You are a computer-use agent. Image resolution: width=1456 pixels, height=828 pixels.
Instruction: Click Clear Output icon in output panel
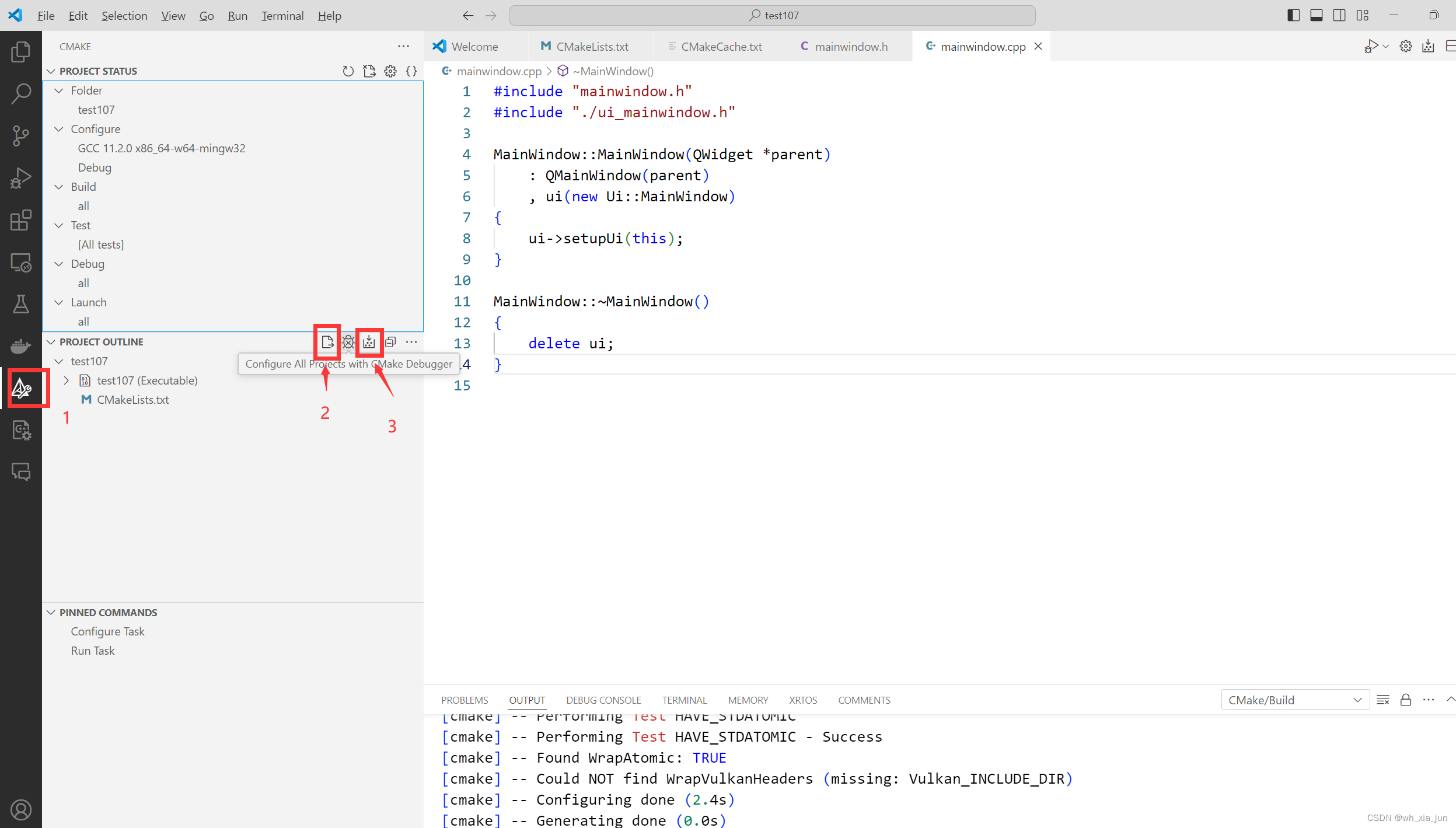[1383, 700]
